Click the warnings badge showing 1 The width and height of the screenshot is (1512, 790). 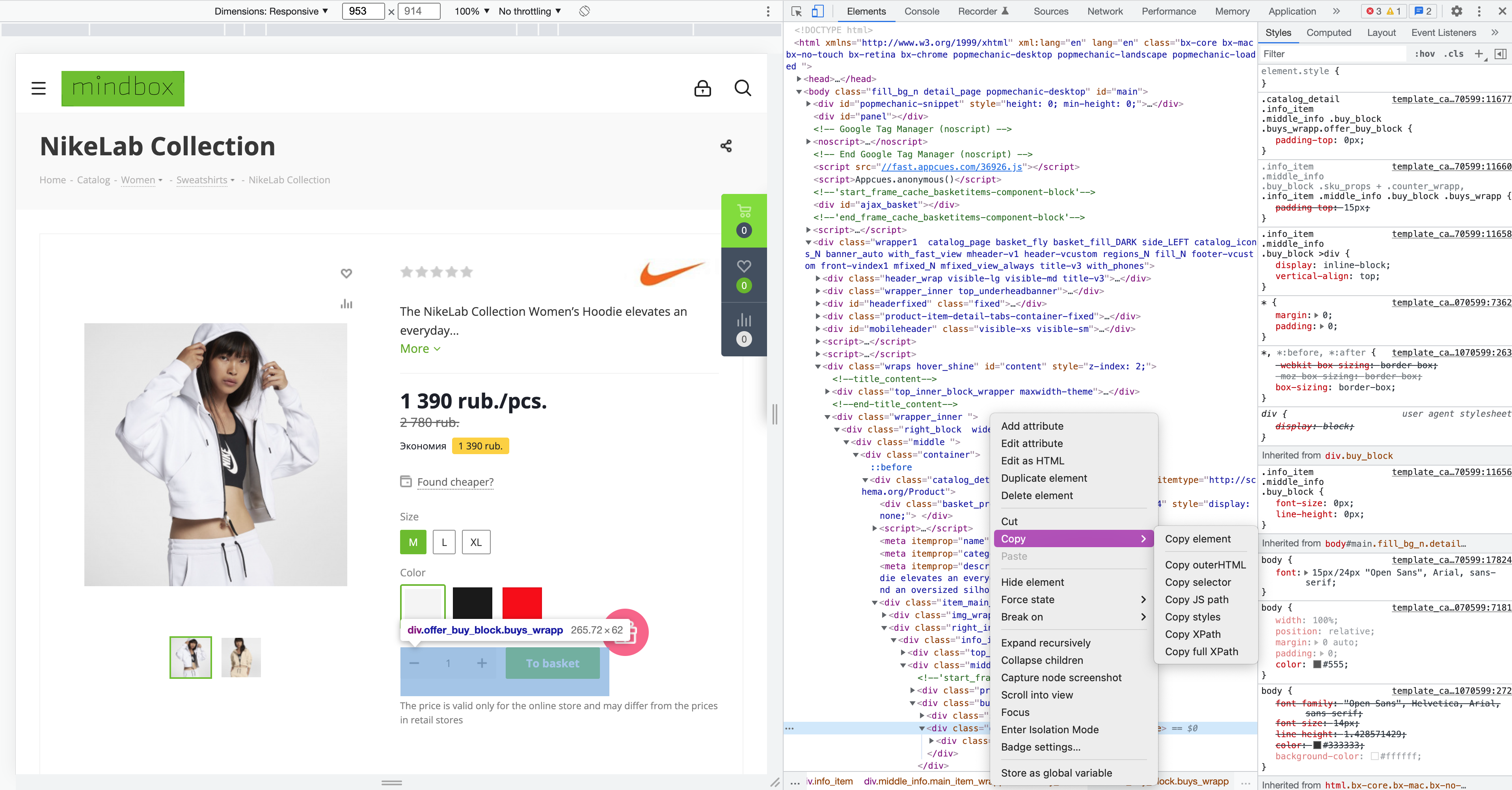coord(1393,11)
